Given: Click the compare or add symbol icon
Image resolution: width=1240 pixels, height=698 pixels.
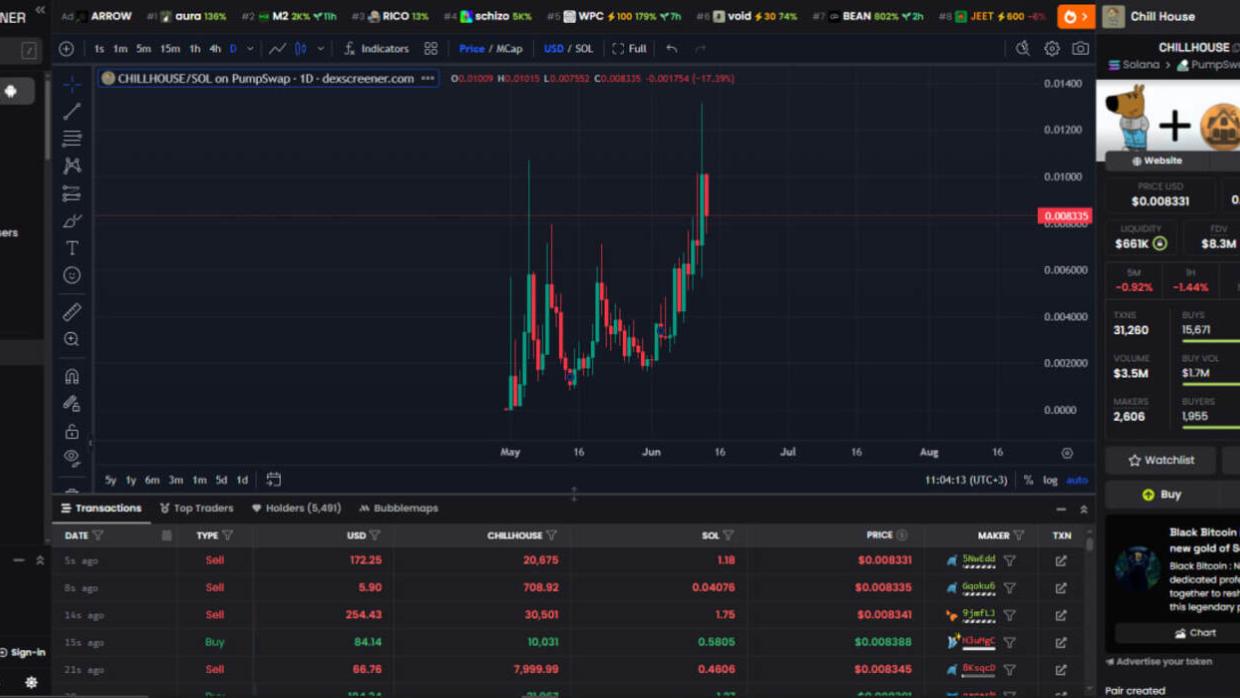Looking at the screenshot, I should pyautogui.click(x=66, y=48).
